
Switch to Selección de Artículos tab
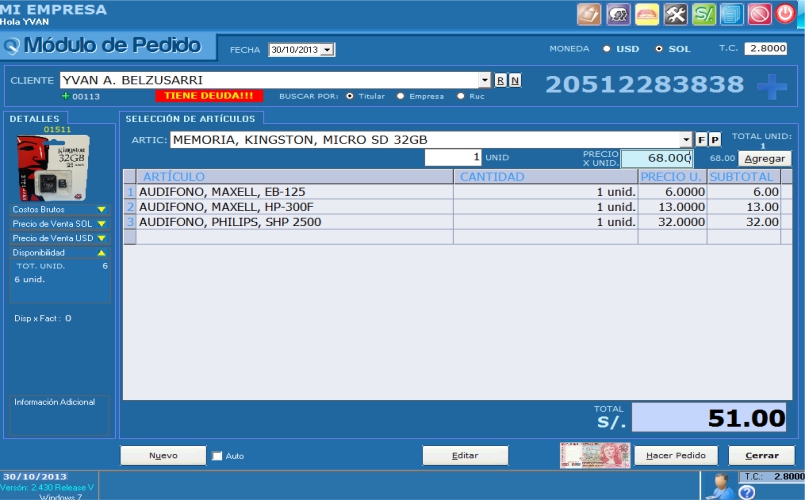tap(190, 119)
